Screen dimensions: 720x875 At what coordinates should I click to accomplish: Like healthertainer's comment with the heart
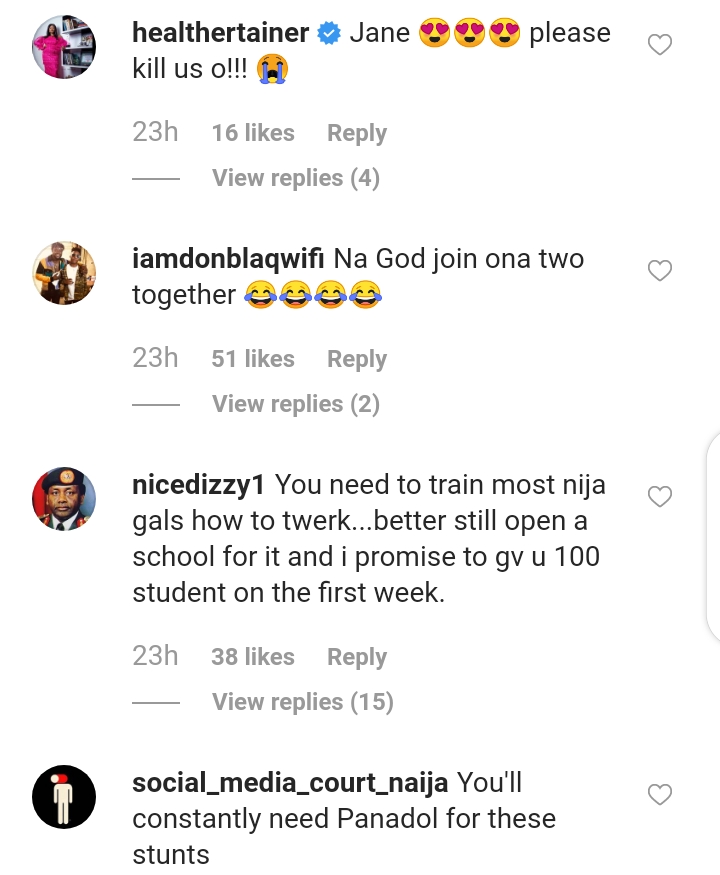(x=660, y=45)
